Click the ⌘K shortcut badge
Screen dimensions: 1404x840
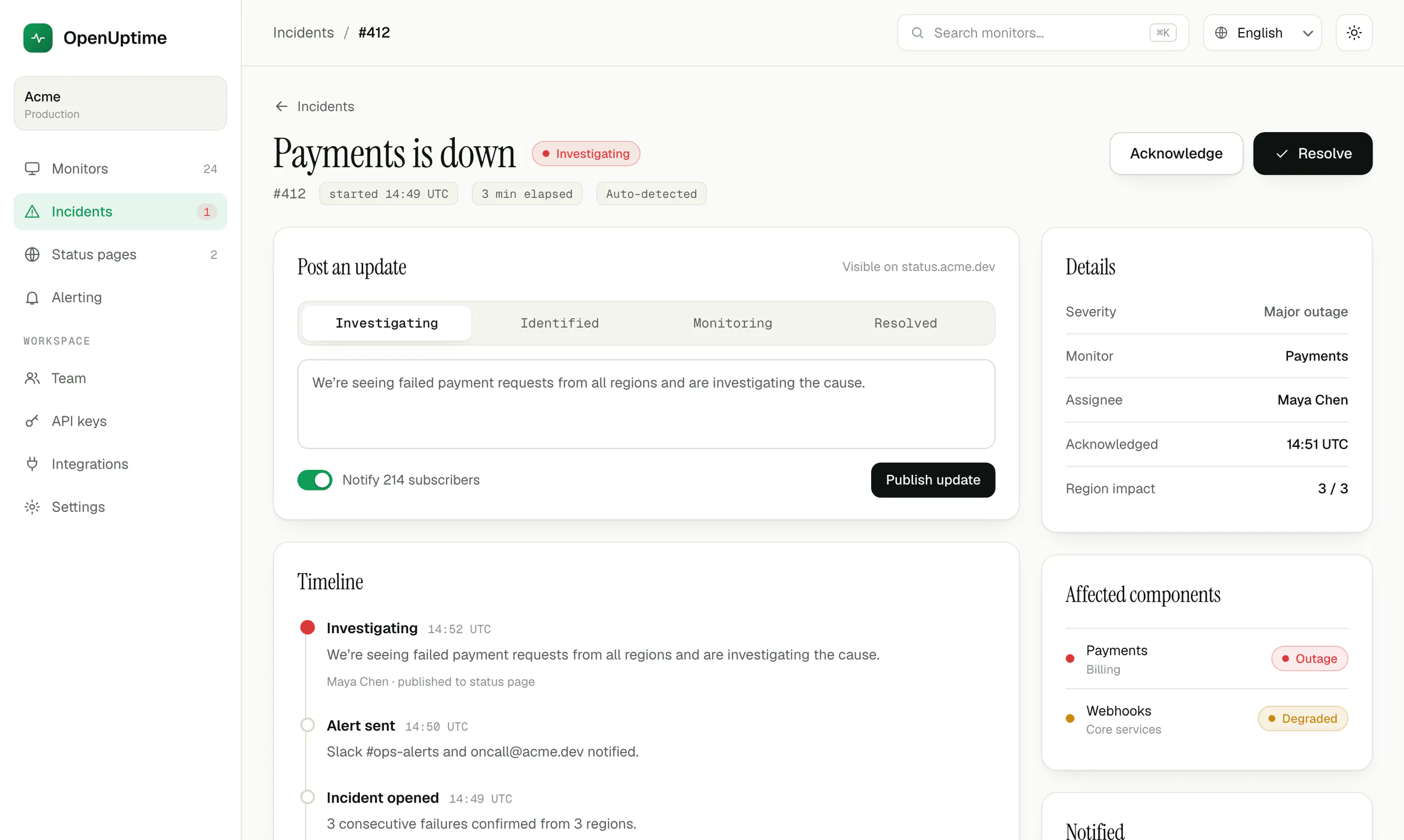pyautogui.click(x=1163, y=33)
